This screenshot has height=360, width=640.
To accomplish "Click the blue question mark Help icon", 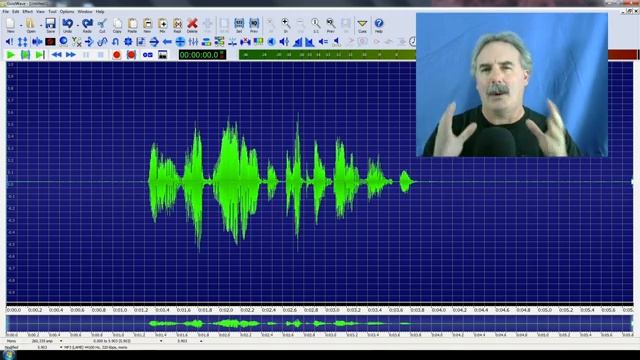I will tap(379, 24).
